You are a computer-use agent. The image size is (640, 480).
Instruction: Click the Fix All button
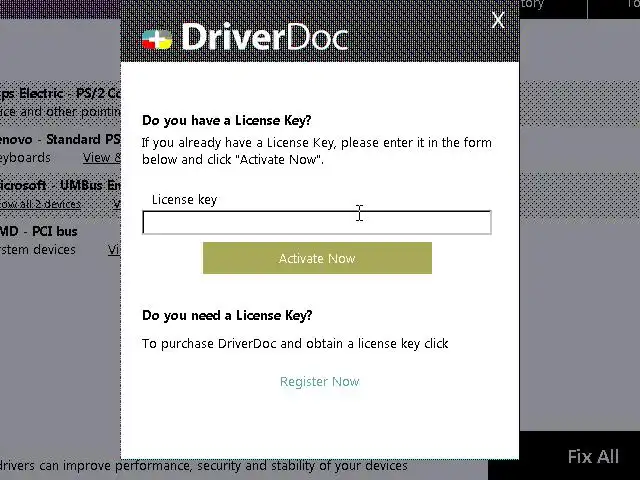click(593, 456)
